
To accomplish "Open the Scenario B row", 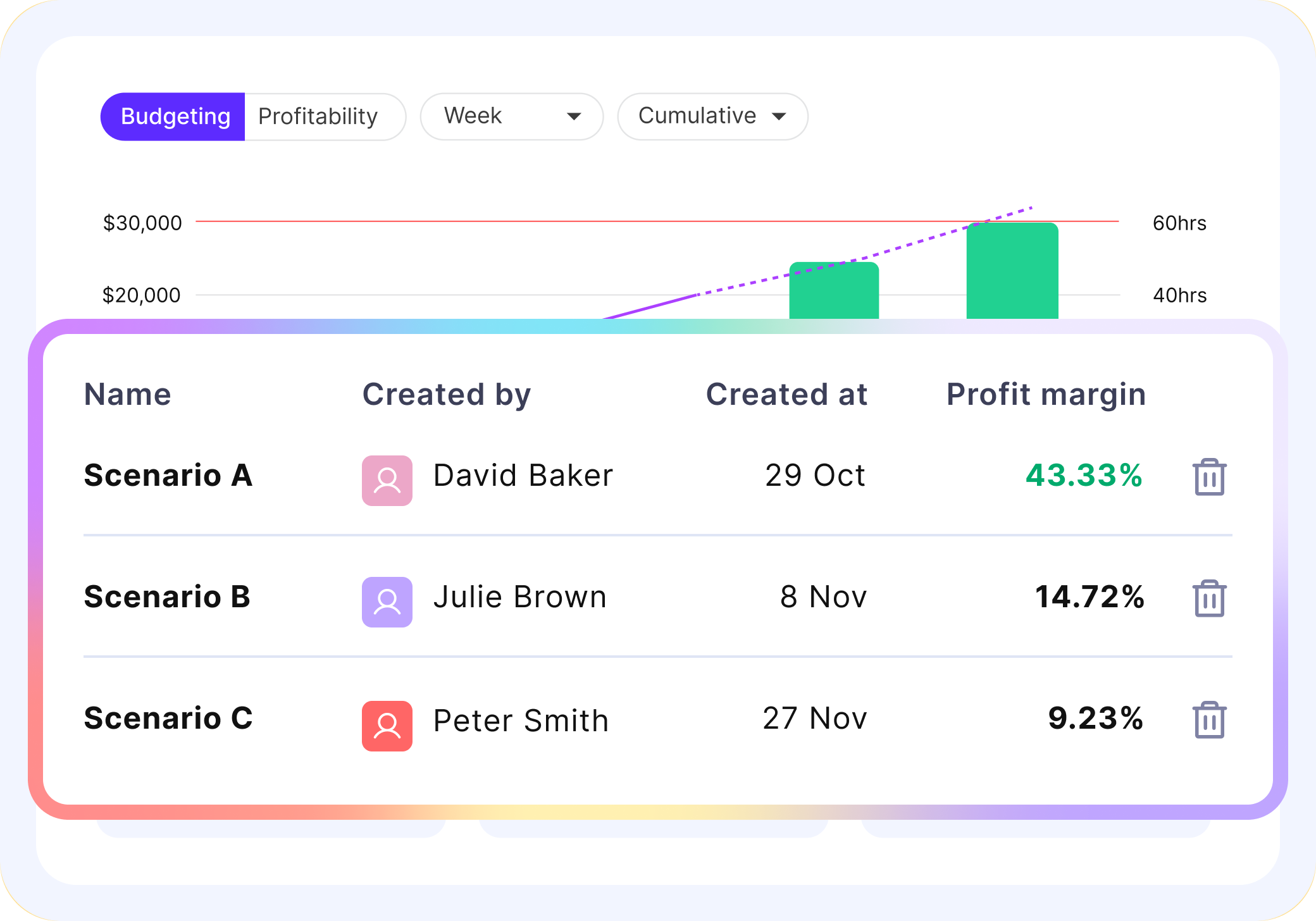I will click(x=167, y=597).
